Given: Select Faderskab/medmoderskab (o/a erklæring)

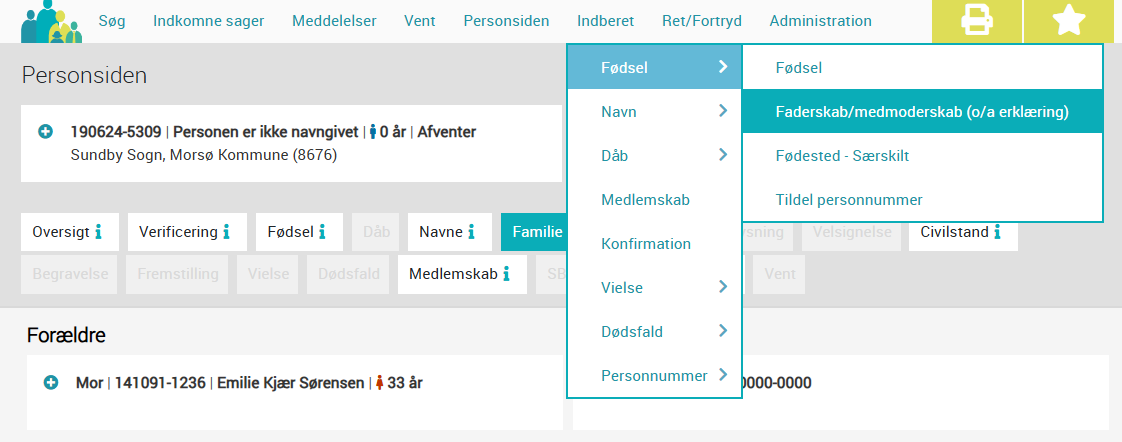Looking at the screenshot, I should coord(922,112).
